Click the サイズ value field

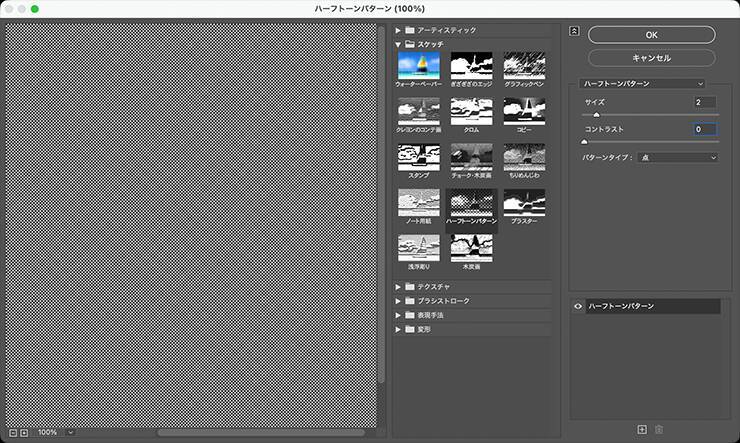tap(705, 102)
